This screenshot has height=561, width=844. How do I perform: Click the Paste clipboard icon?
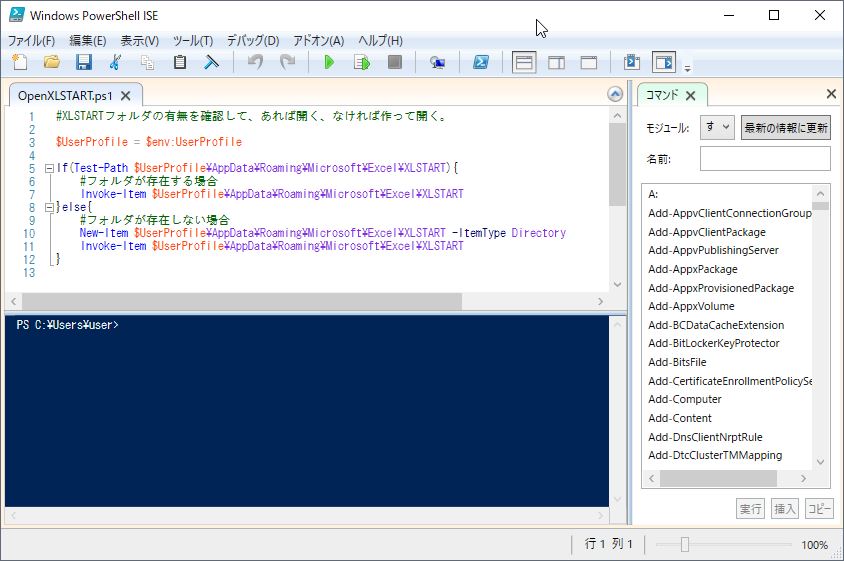[x=180, y=62]
